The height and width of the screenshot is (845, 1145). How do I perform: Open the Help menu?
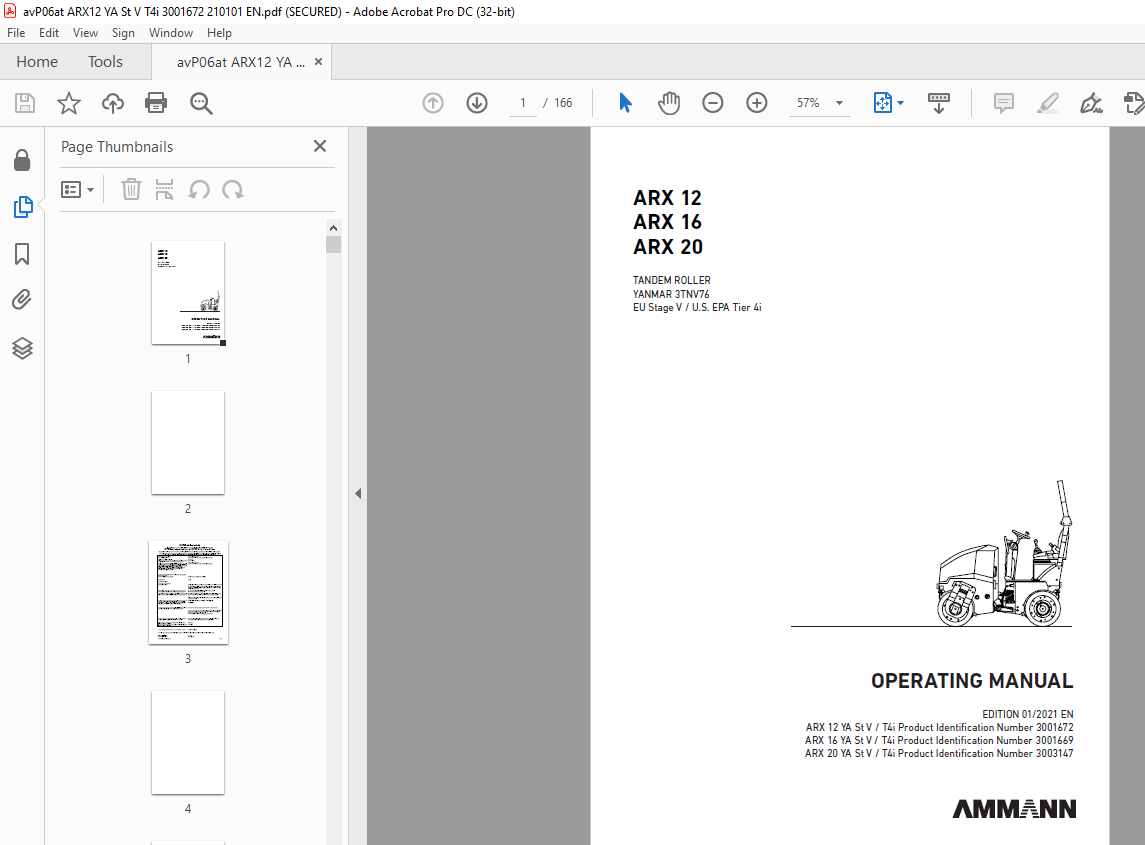click(219, 33)
